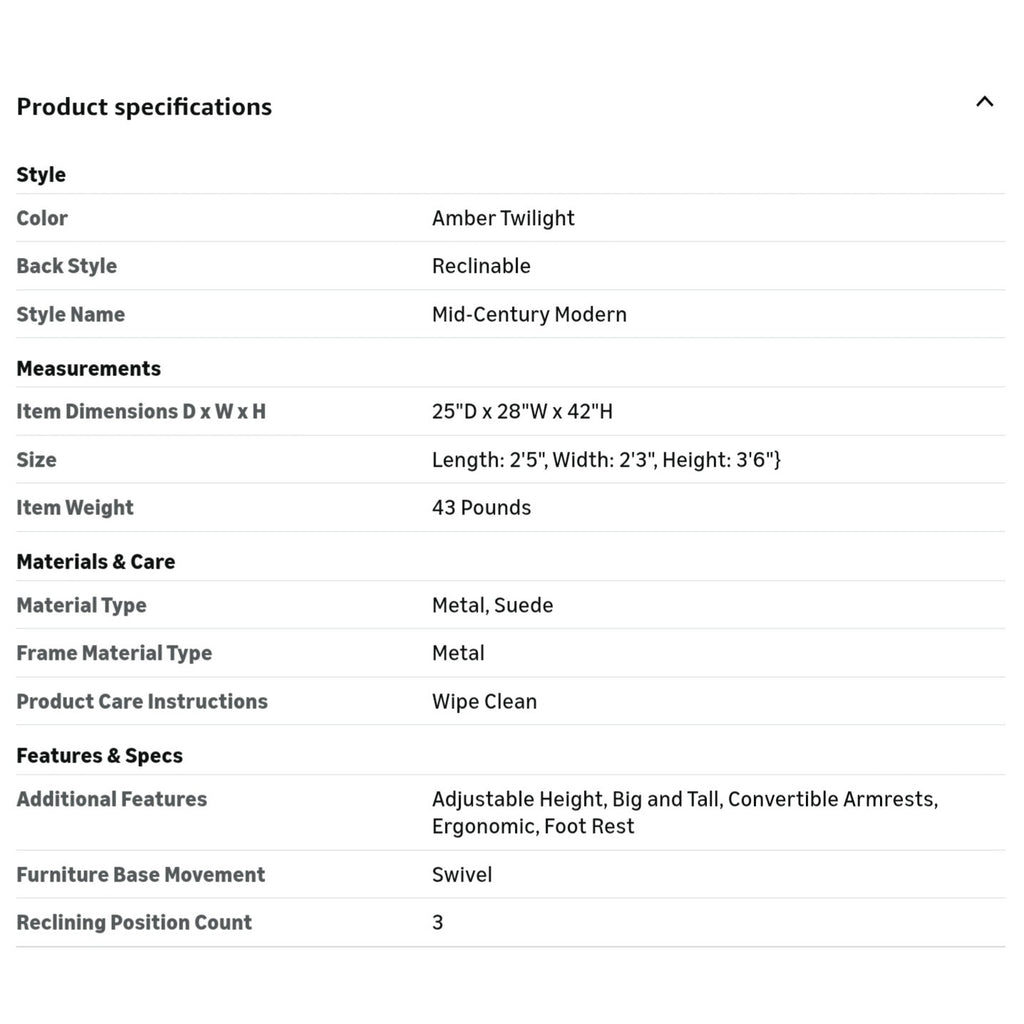Select the Metal, Suede material value
1024x1024 pixels.
492,605
